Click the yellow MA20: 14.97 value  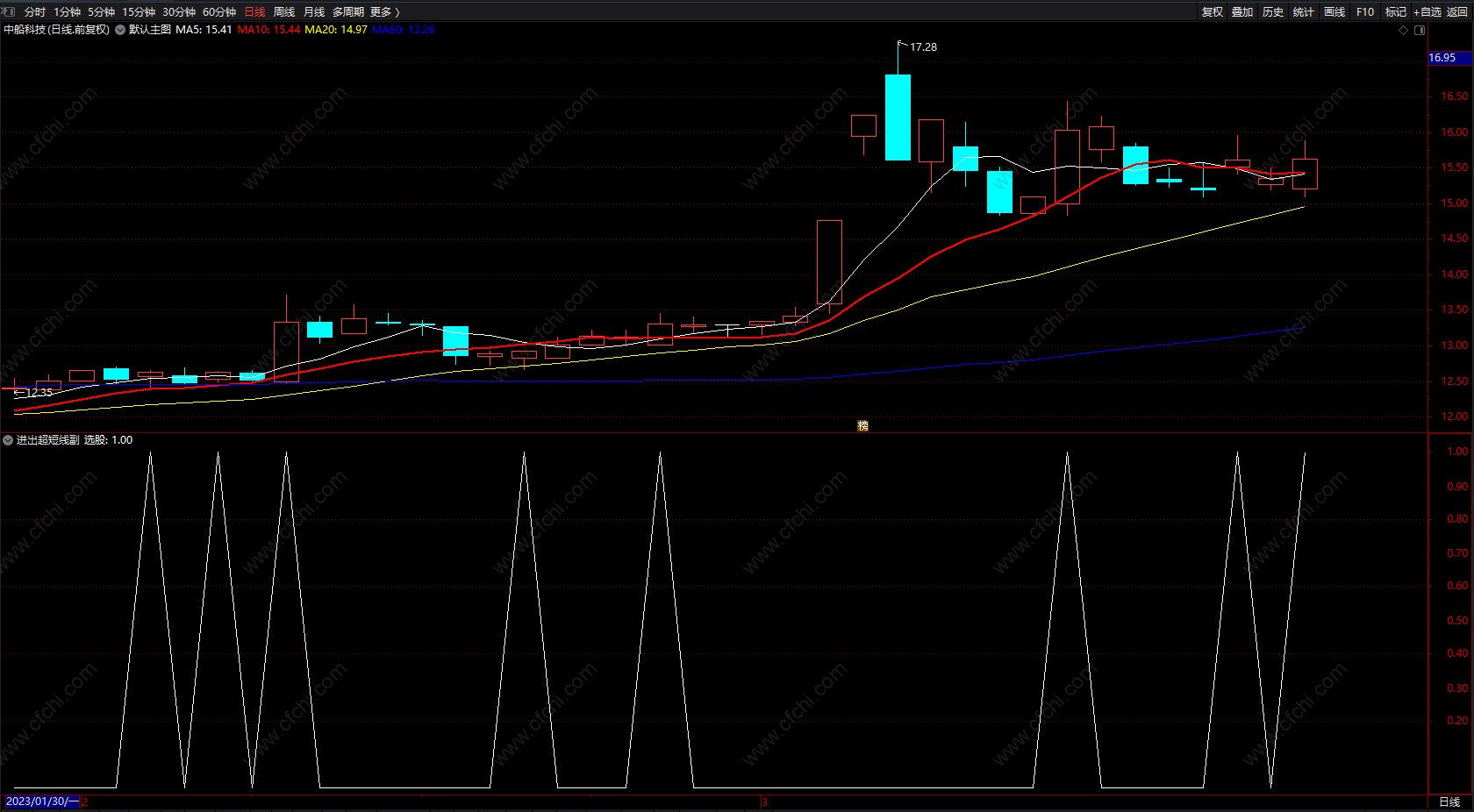coord(336,30)
